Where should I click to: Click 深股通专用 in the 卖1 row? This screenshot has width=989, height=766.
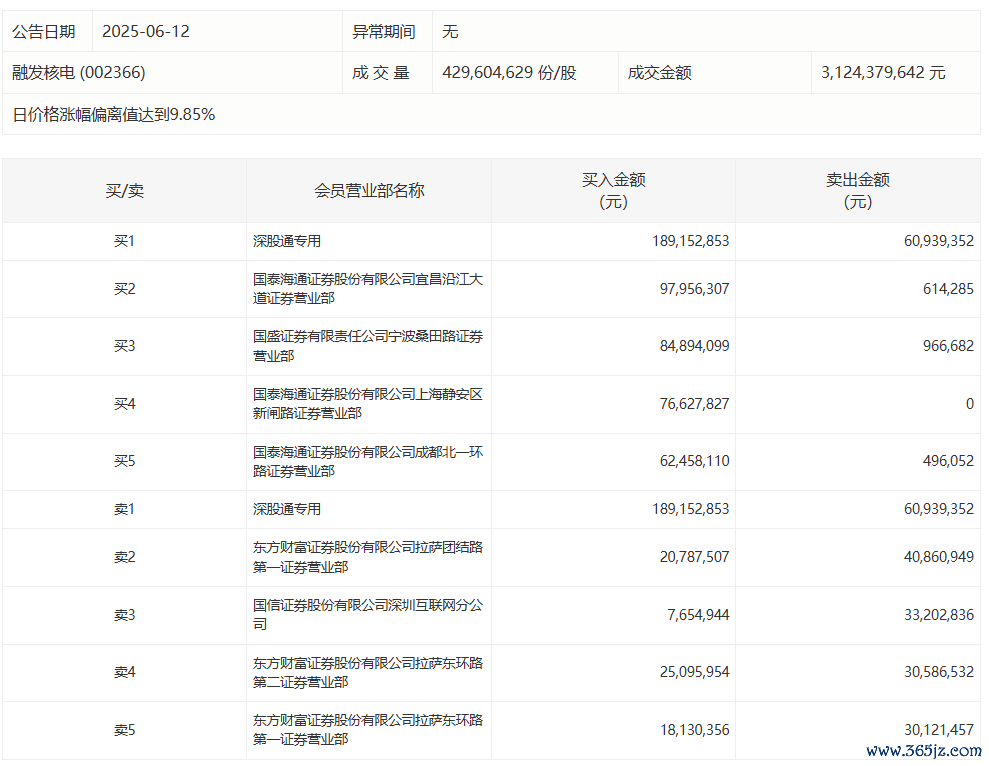pyautogui.click(x=287, y=509)
